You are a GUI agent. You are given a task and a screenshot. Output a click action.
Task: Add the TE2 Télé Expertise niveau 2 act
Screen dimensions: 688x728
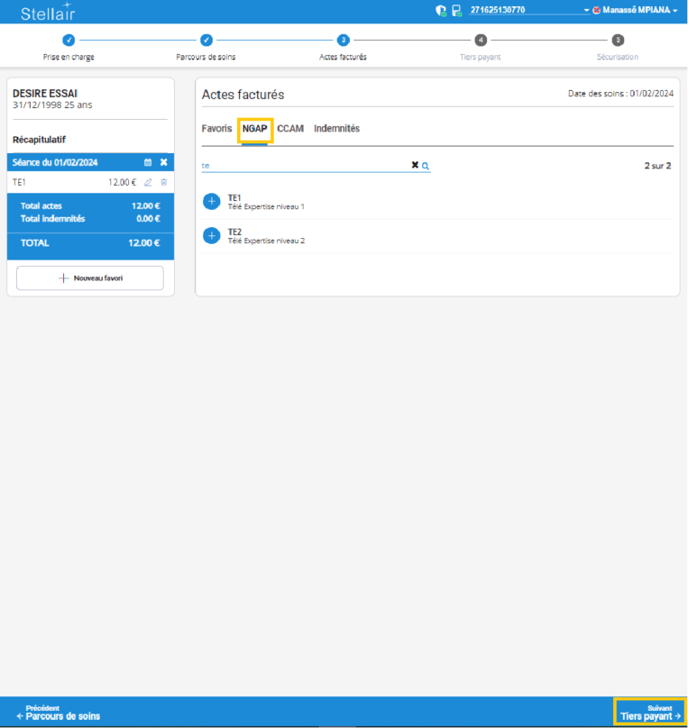(211, 236)
